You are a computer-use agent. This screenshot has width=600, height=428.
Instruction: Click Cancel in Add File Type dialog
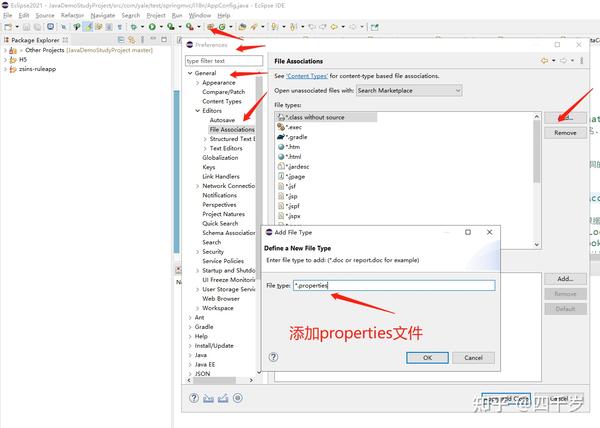(x=473, y=358)
